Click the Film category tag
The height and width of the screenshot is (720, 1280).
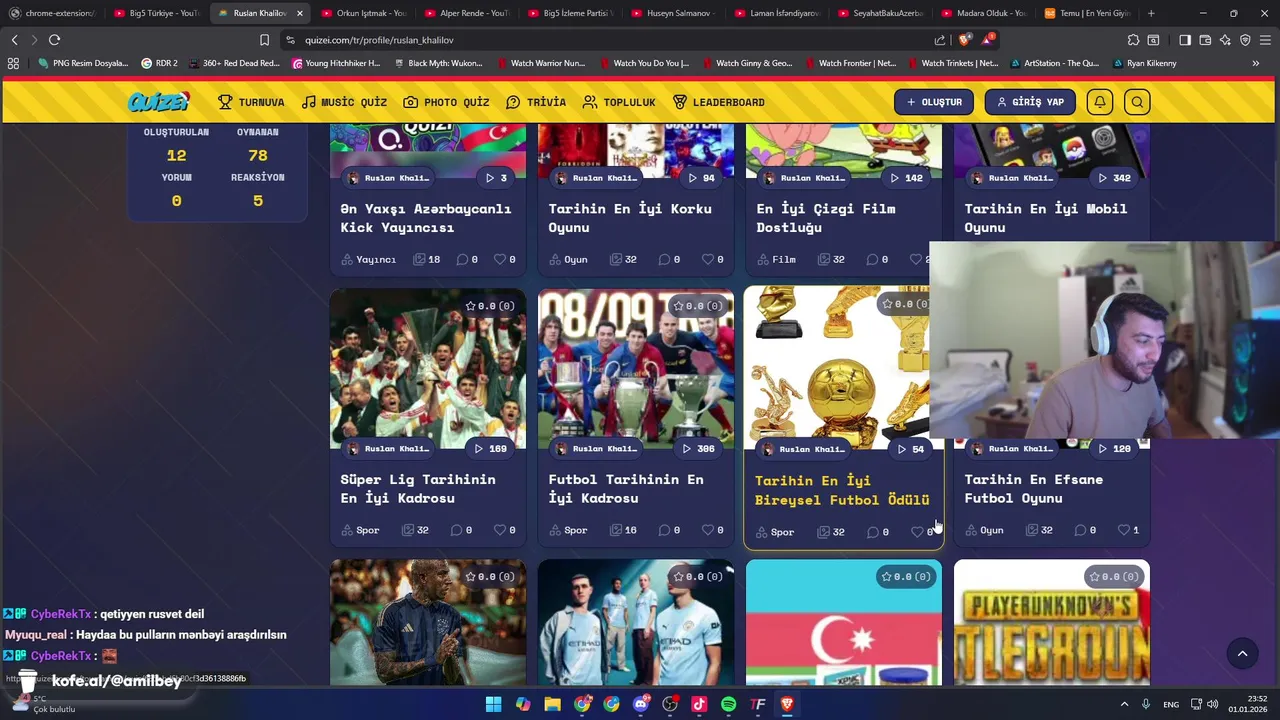(776, 259)
